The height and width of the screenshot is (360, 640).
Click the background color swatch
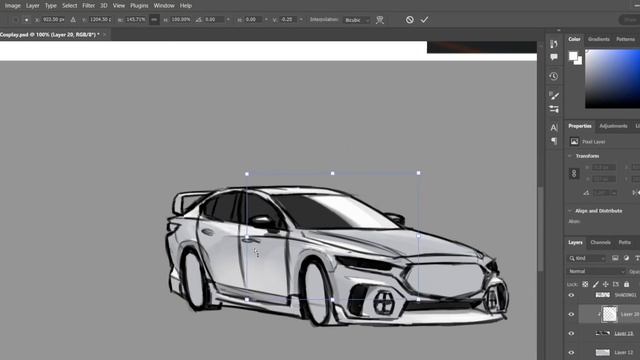point(579,61)
